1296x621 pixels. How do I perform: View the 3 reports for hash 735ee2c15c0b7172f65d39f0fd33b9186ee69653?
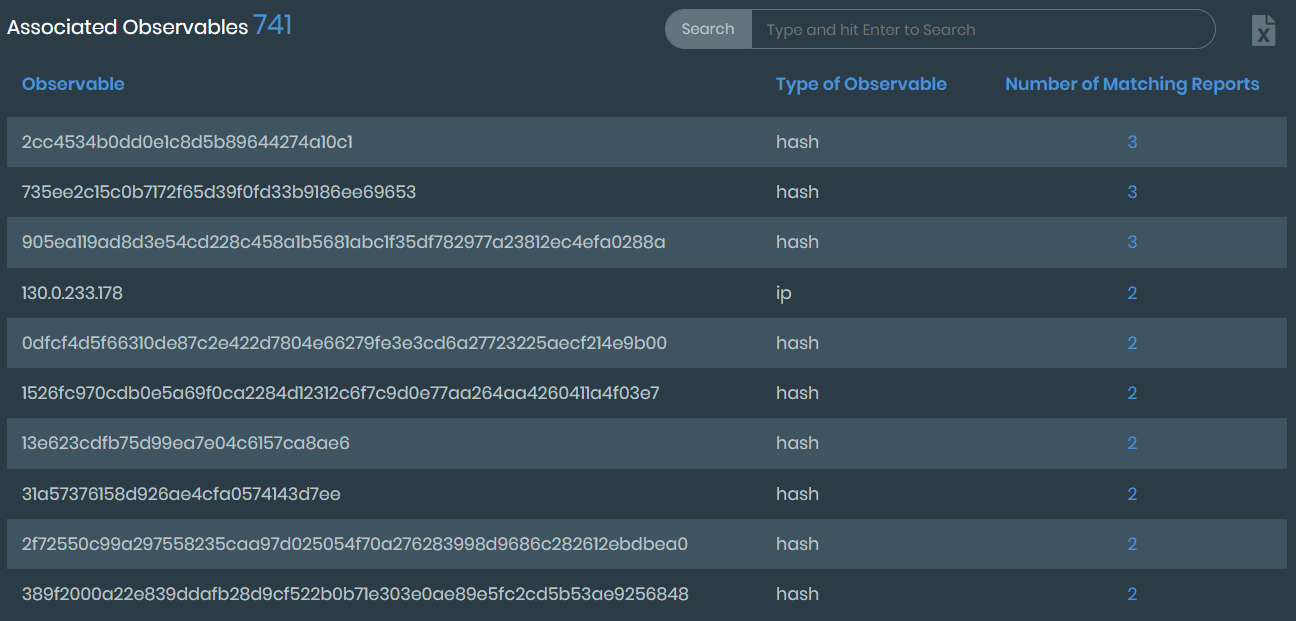(x=1132, y=192)
